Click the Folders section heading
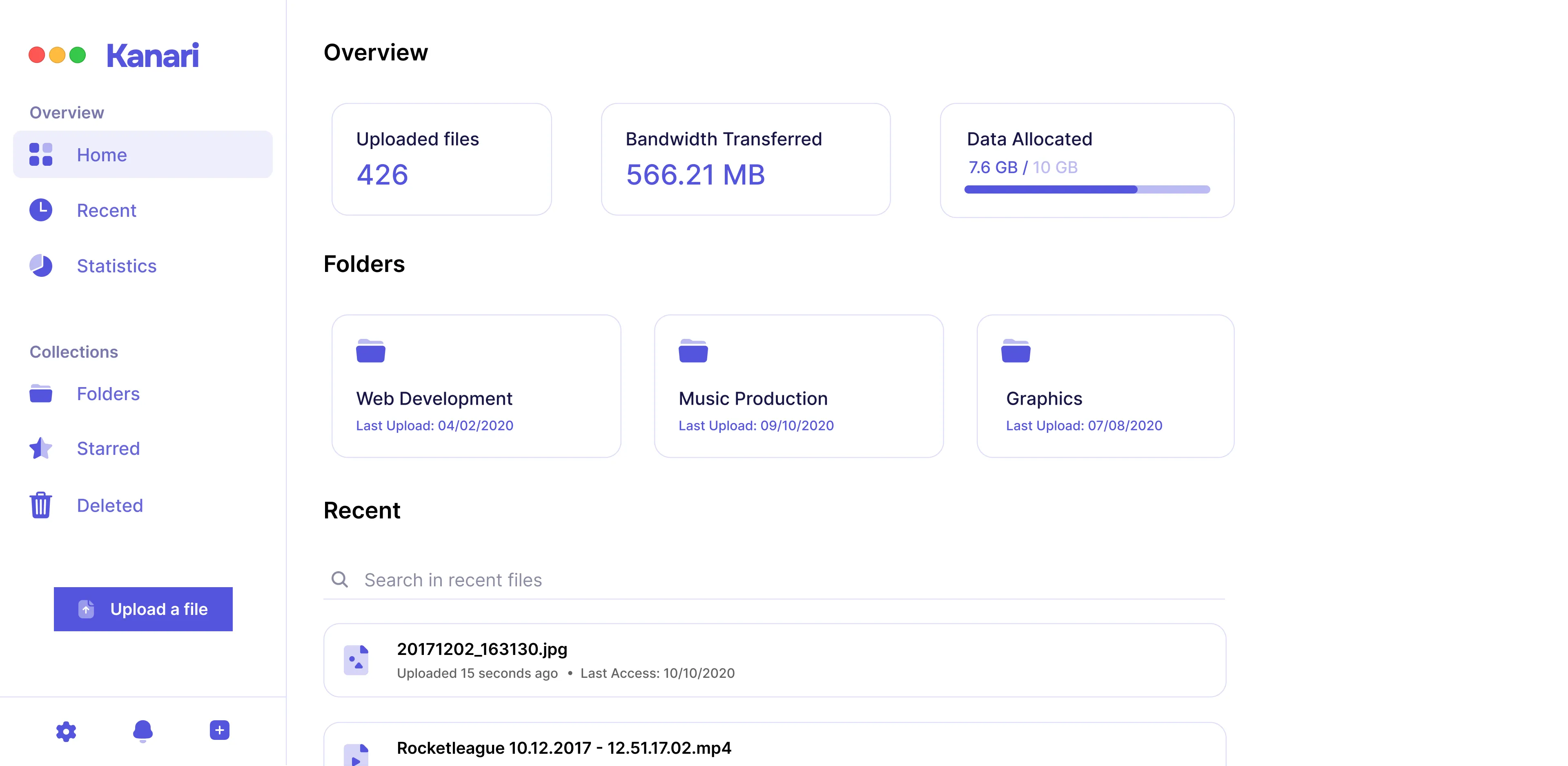The image size is (1568, 766). click(364, 264)
